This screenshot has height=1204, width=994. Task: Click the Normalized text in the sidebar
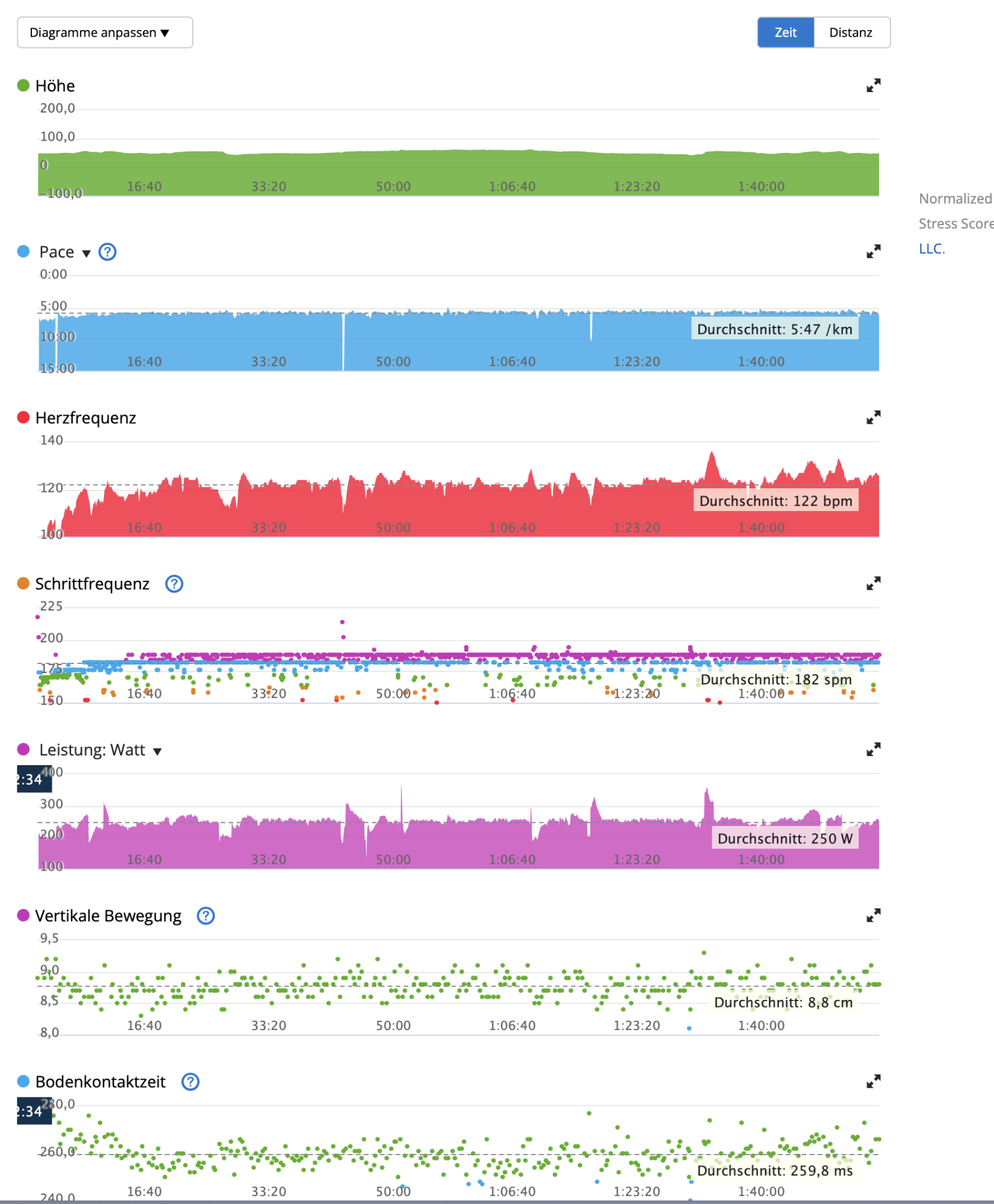pyautogui.click(x=955, y=199)
